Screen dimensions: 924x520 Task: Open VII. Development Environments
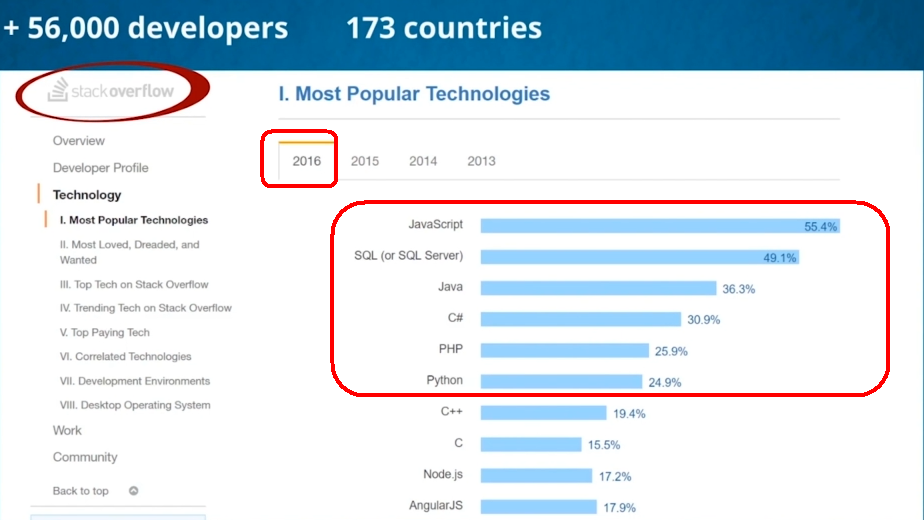click(134, 381)
